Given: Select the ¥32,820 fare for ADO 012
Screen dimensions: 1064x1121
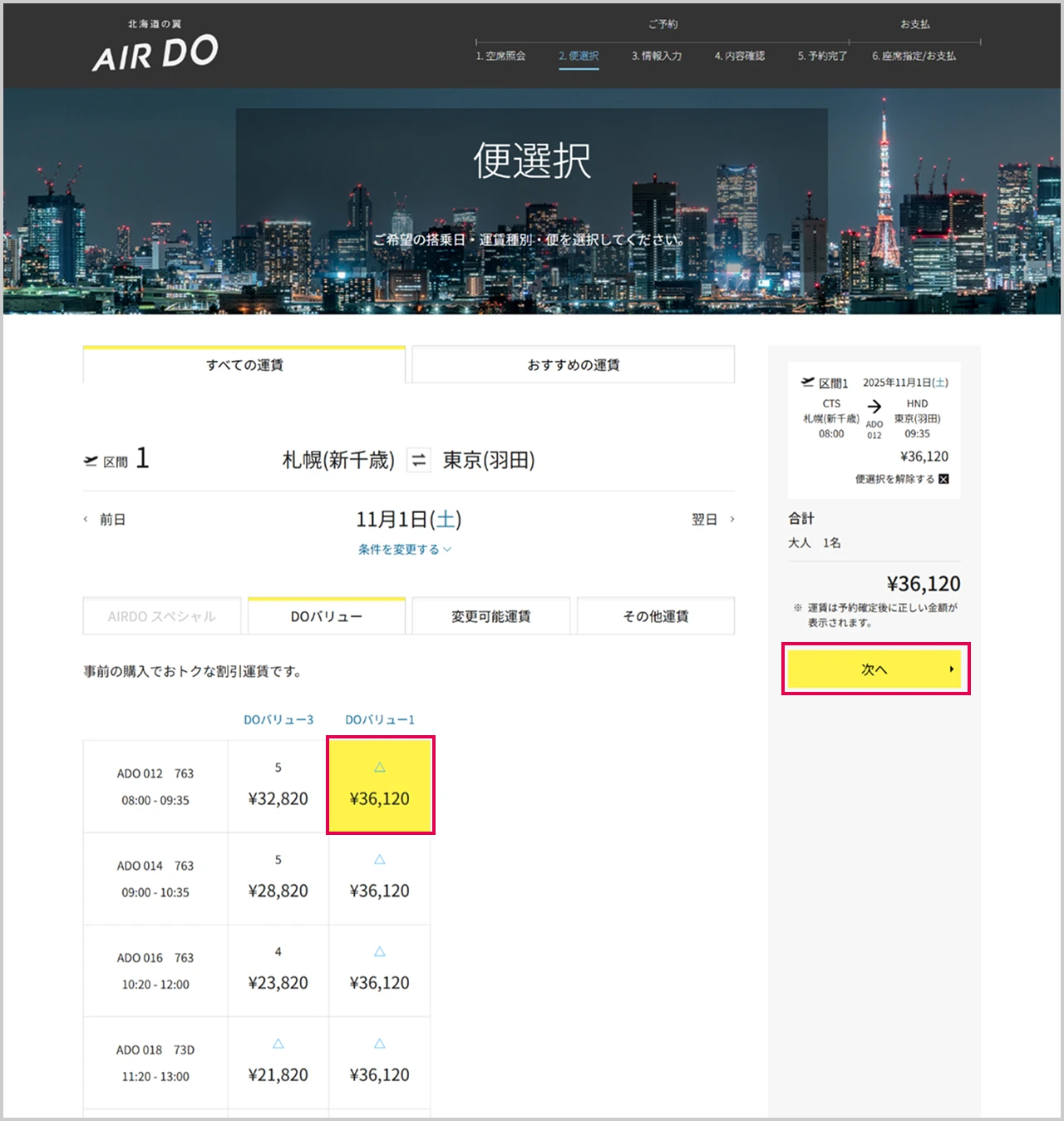Looking at the screenshot, I should (278, 798).
